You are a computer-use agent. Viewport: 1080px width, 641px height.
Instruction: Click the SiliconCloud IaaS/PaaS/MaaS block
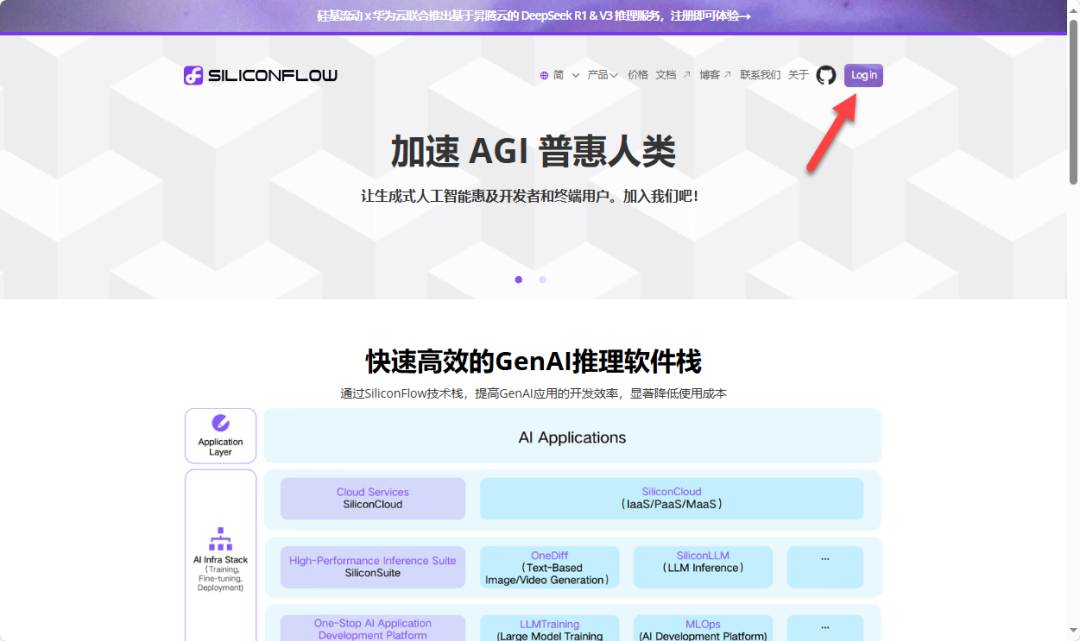click(x=672, y=498)
